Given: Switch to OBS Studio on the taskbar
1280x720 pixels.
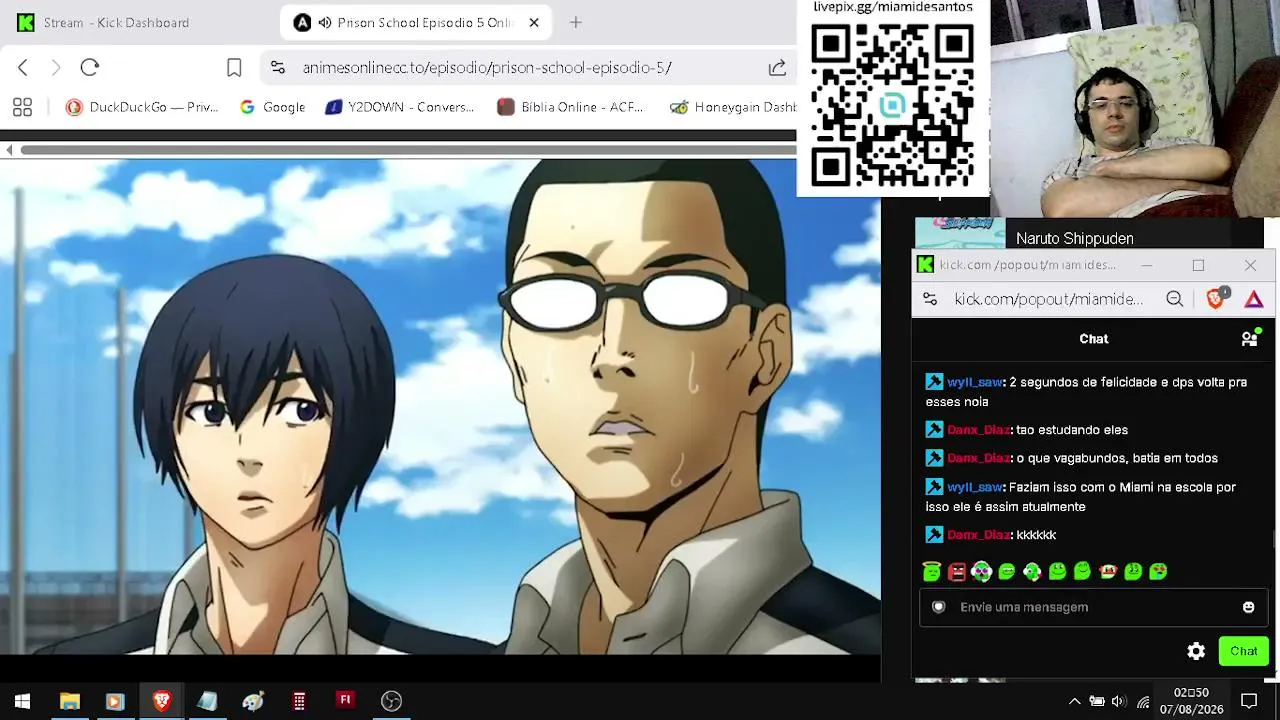Looking at the screenshot, I should (391, 701).
